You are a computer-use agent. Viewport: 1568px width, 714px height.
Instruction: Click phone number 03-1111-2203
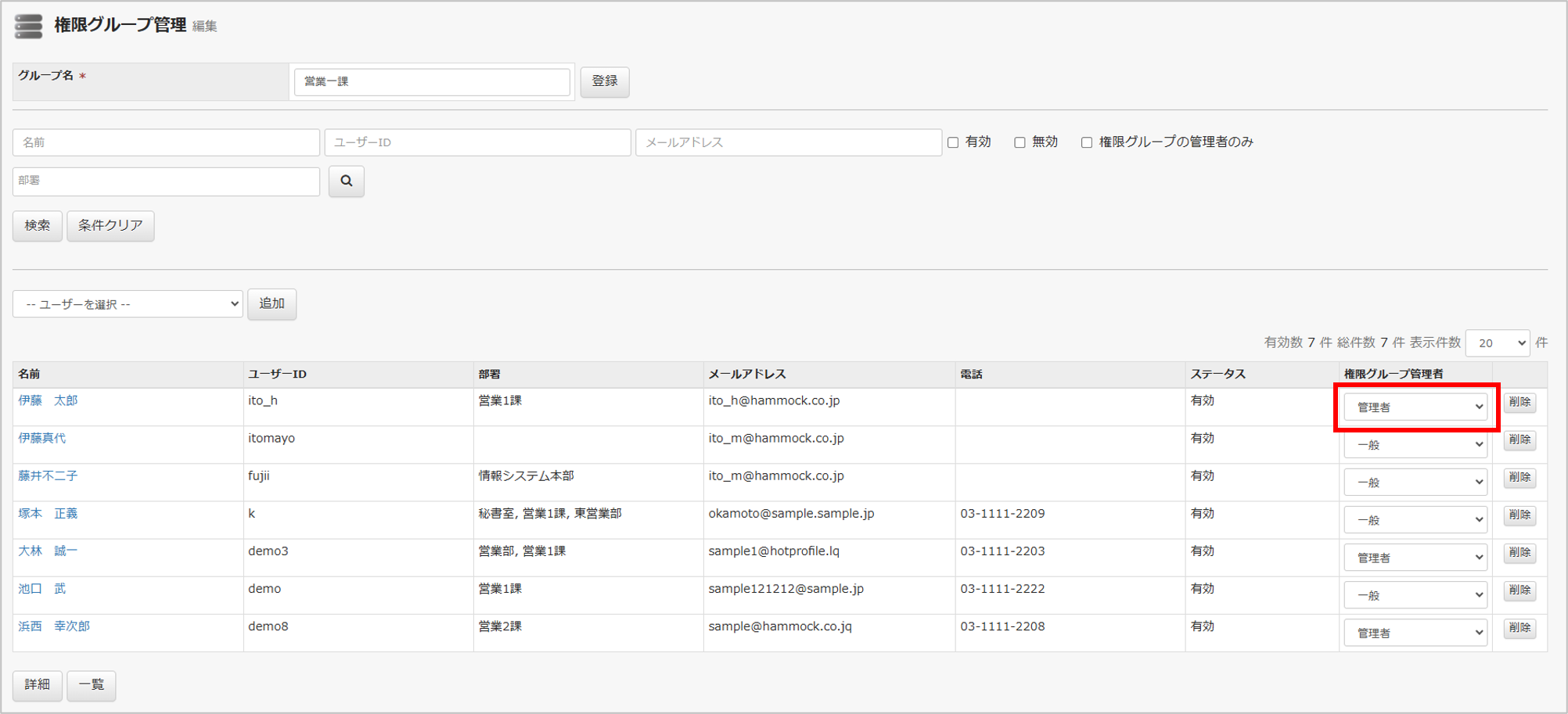tap(1002, 551)
